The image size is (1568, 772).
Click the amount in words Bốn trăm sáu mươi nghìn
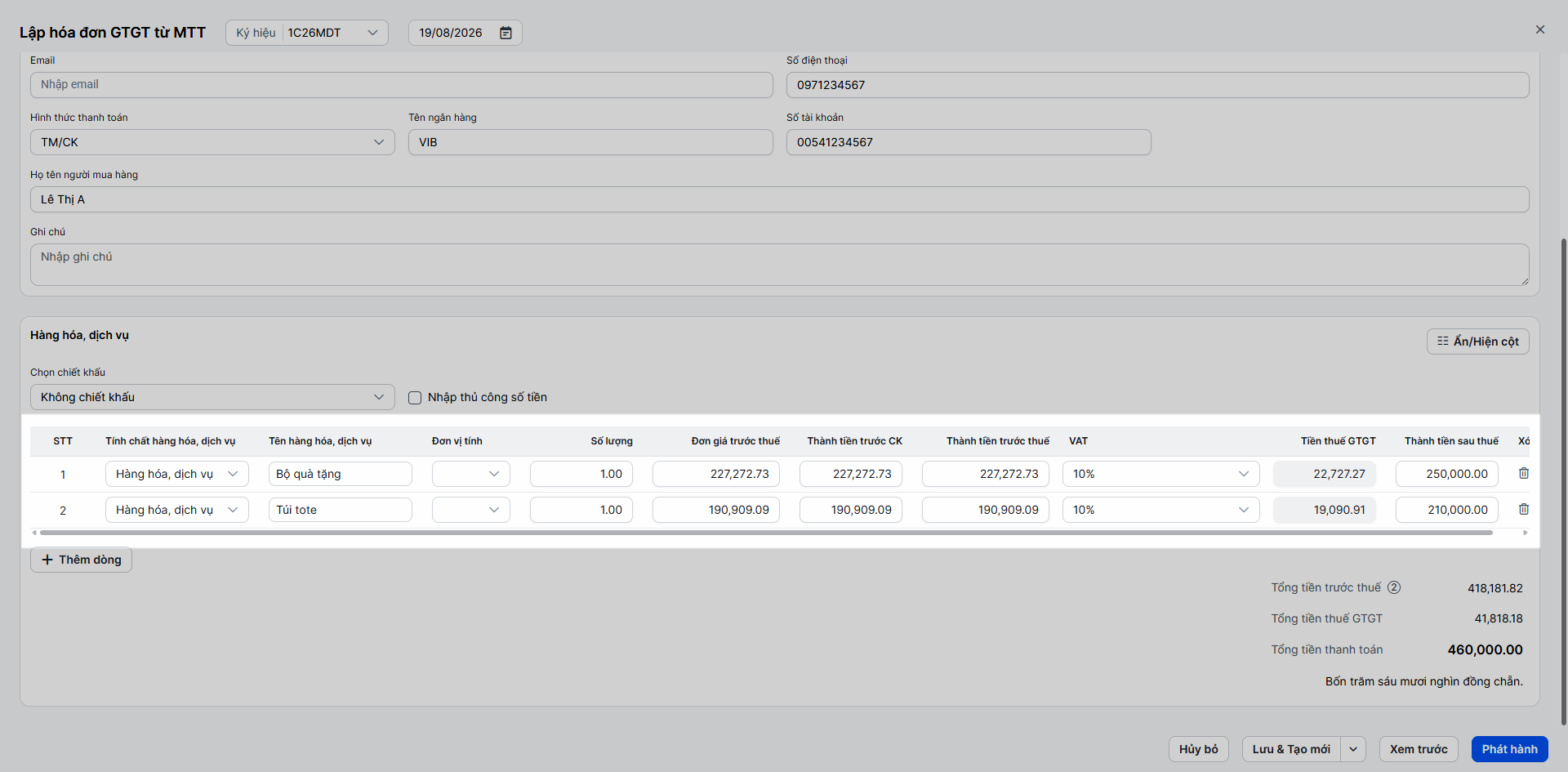(1423, 681)
